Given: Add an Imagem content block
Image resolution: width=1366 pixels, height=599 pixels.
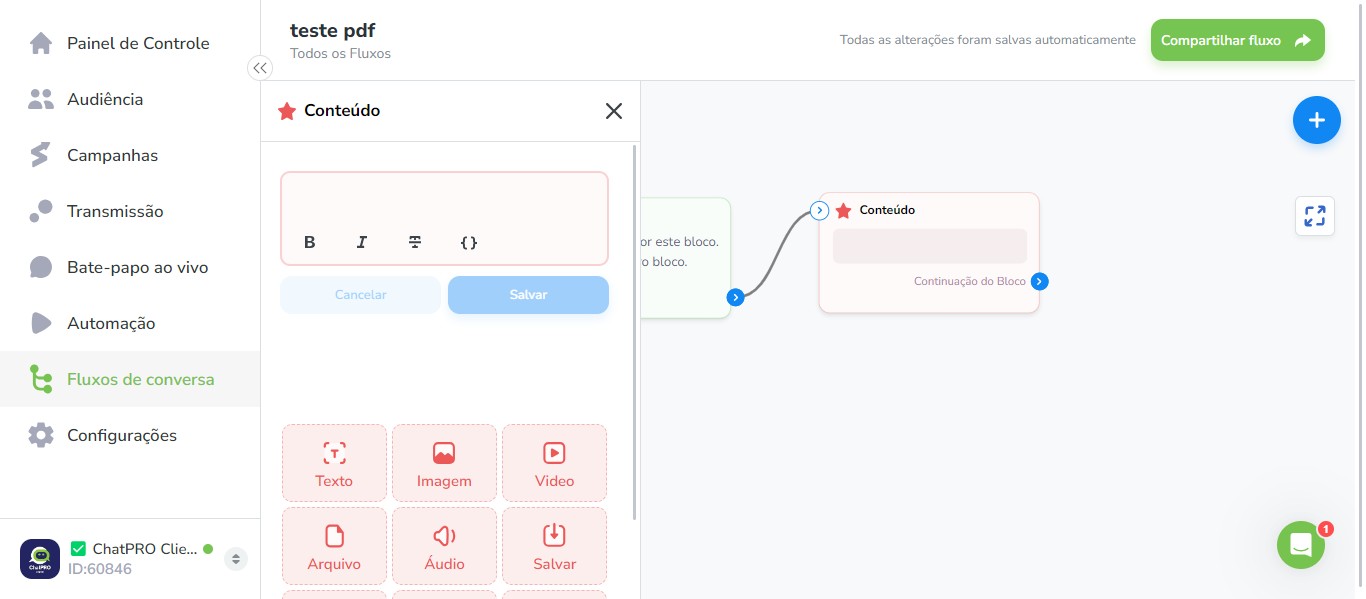Looking at the screenshot, I should pyautogui.click(x=444, y=463).
